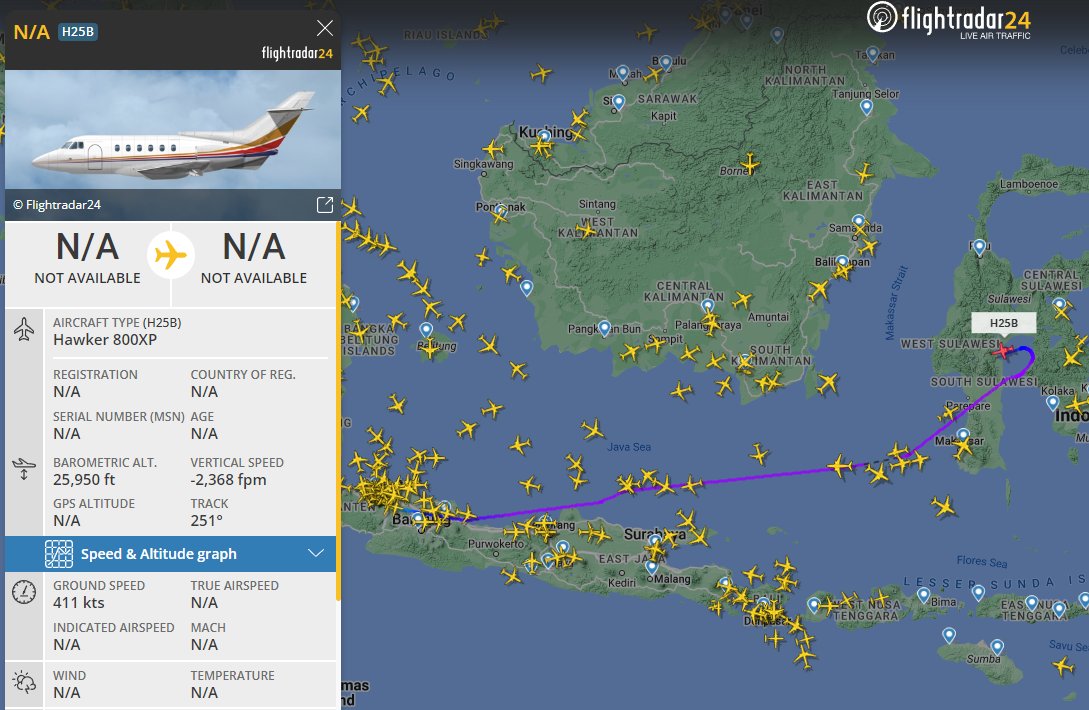The width and height of the screenshot is (1089, 710).
Task: Click the aircraft type airplane icon
Action: click(x=24, y=329)
